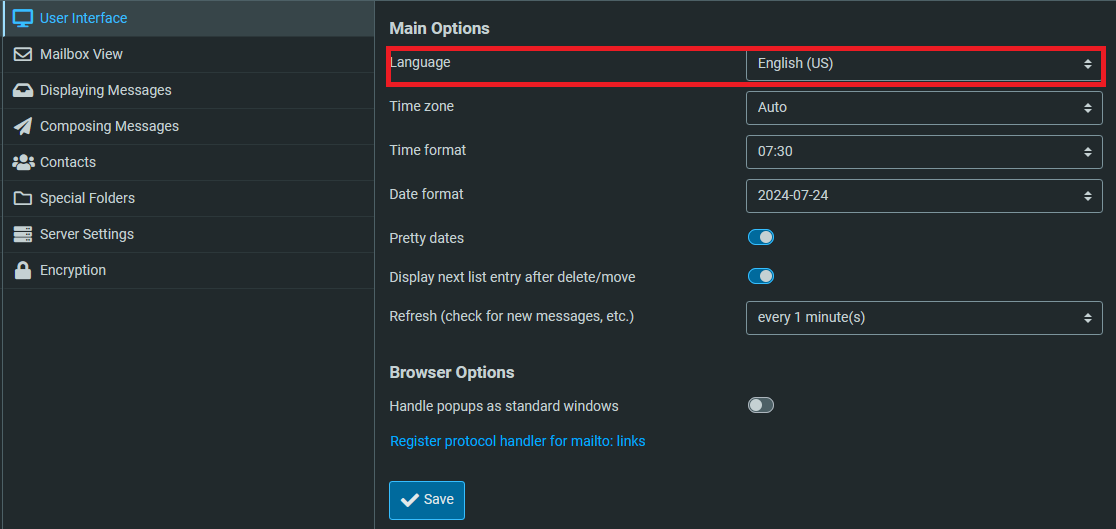This screenshot has width=1116, height=529.
Task: Click the Encryption padlock icon
Action: click(23, 270)
